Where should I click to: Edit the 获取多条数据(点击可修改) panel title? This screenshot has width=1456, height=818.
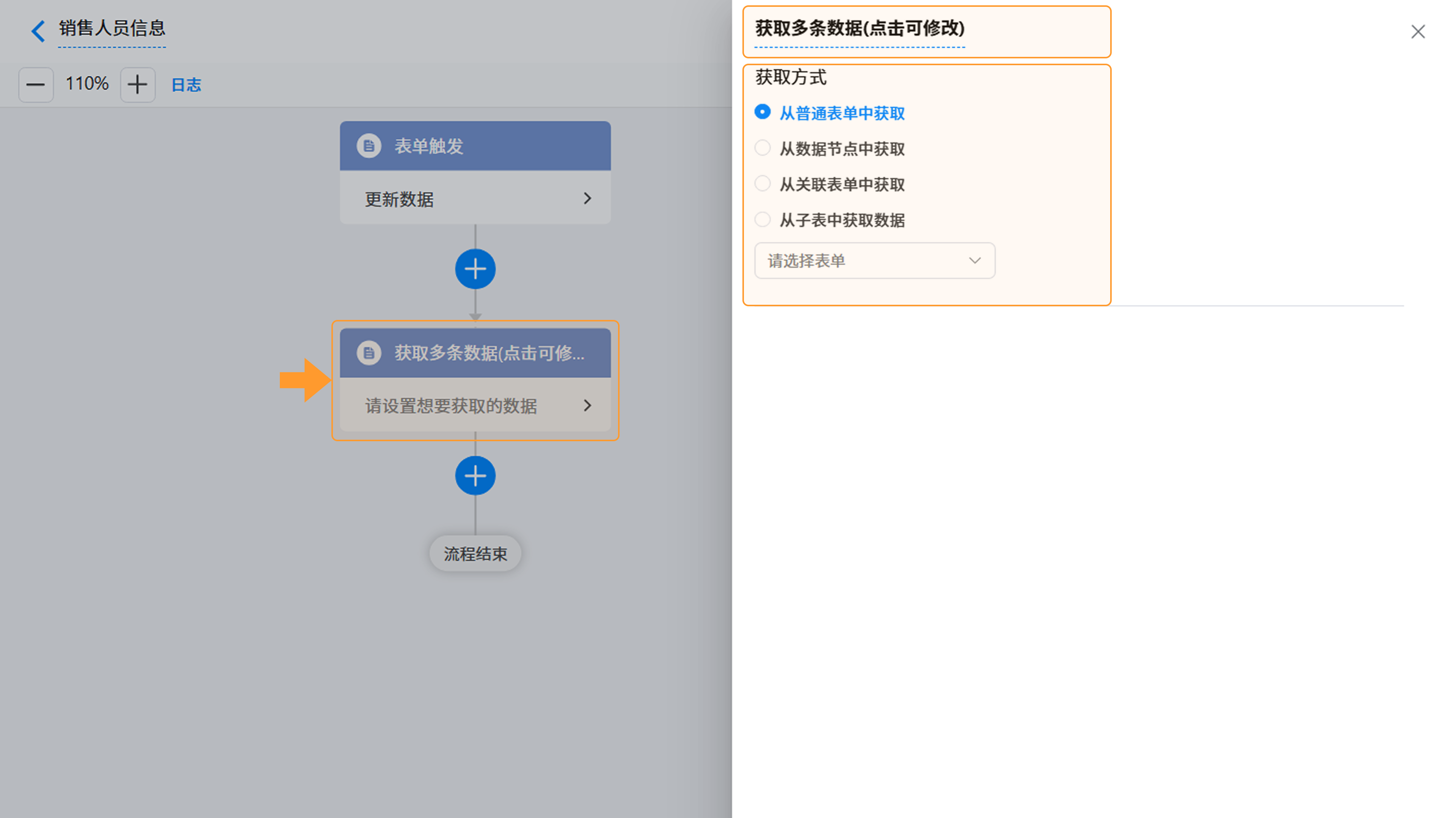click(x=859, y=28)
